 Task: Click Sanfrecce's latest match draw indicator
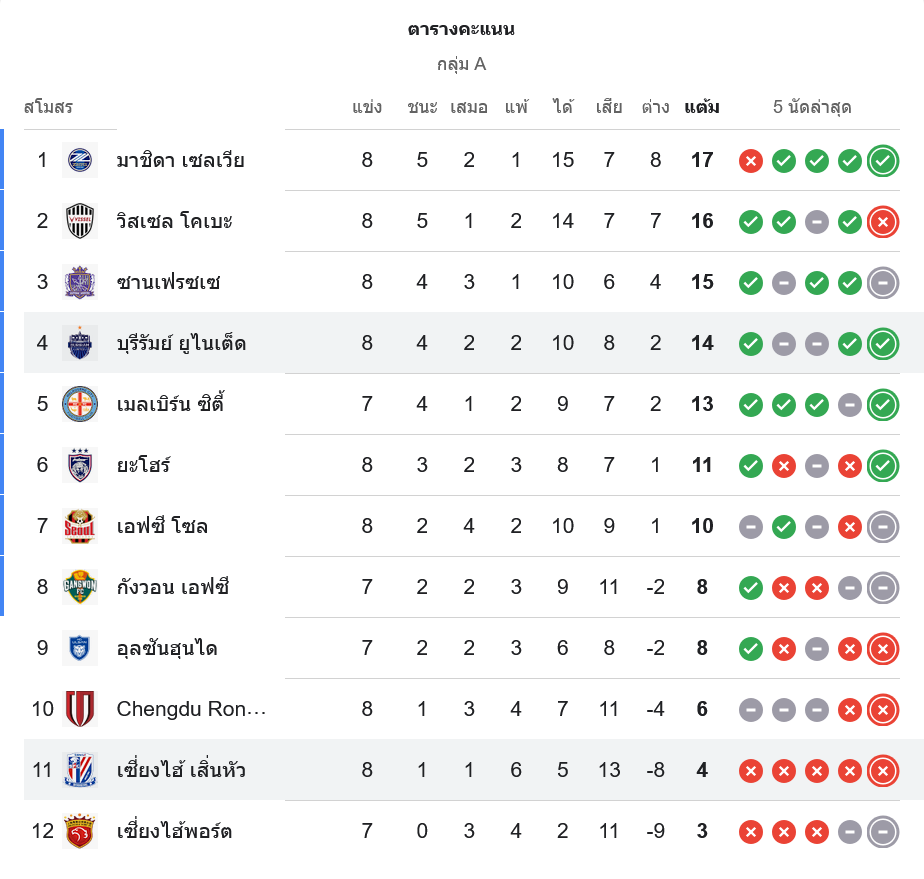point(882,282)
